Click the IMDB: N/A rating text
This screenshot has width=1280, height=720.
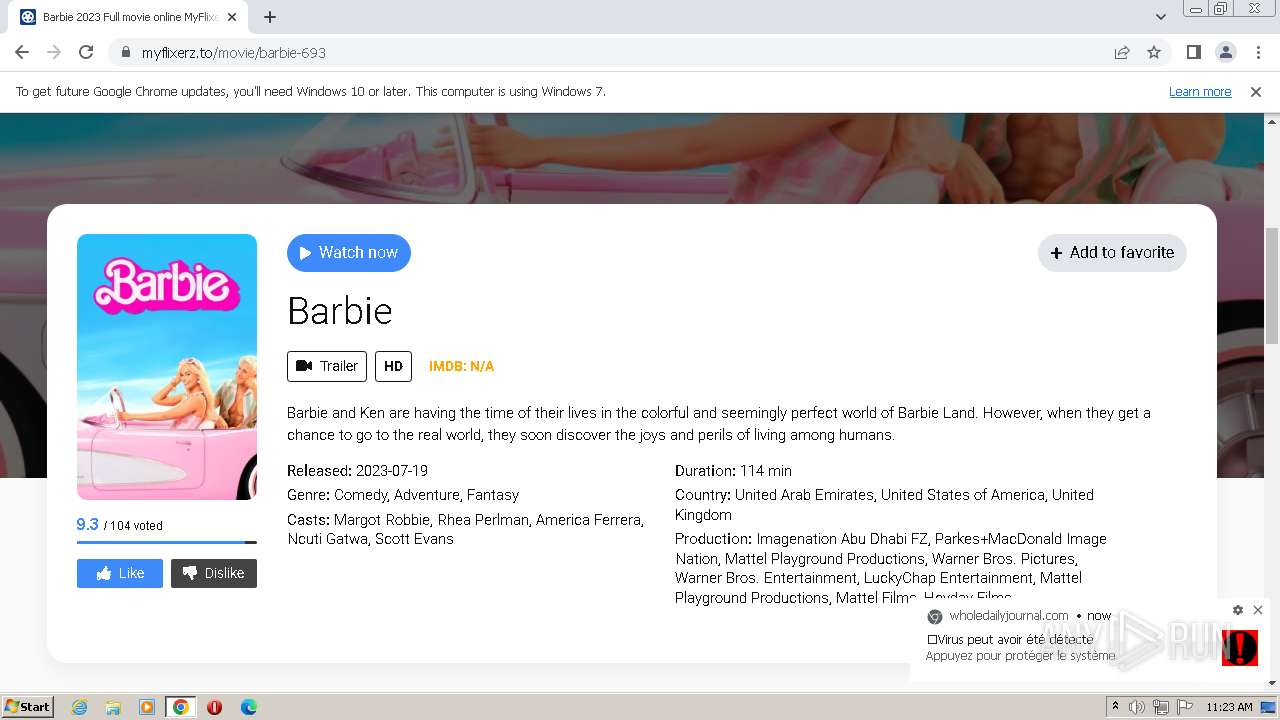pos(461,366)
